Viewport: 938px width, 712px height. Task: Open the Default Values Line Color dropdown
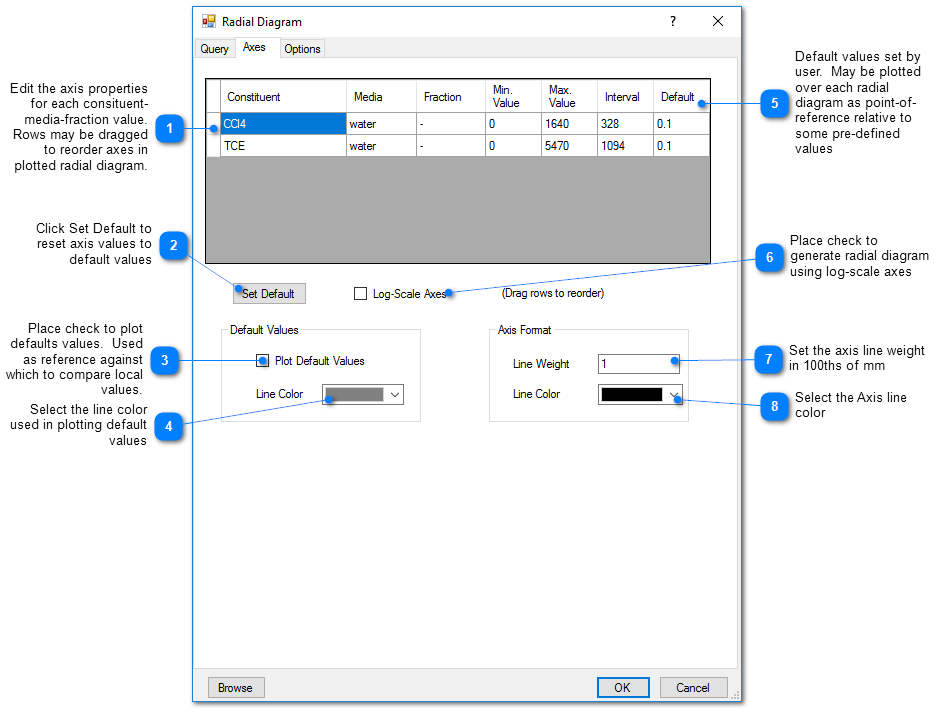pos(395,395)
